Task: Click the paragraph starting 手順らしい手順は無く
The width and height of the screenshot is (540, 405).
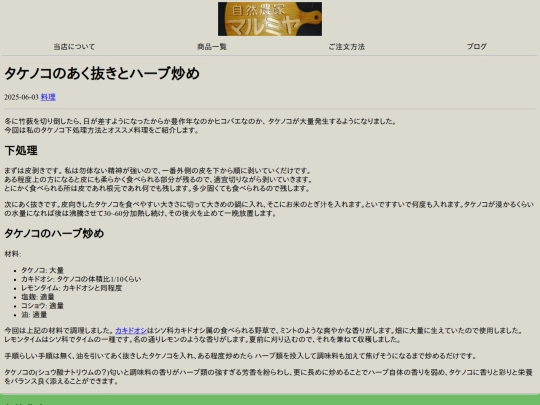Action: pos(240,356)
